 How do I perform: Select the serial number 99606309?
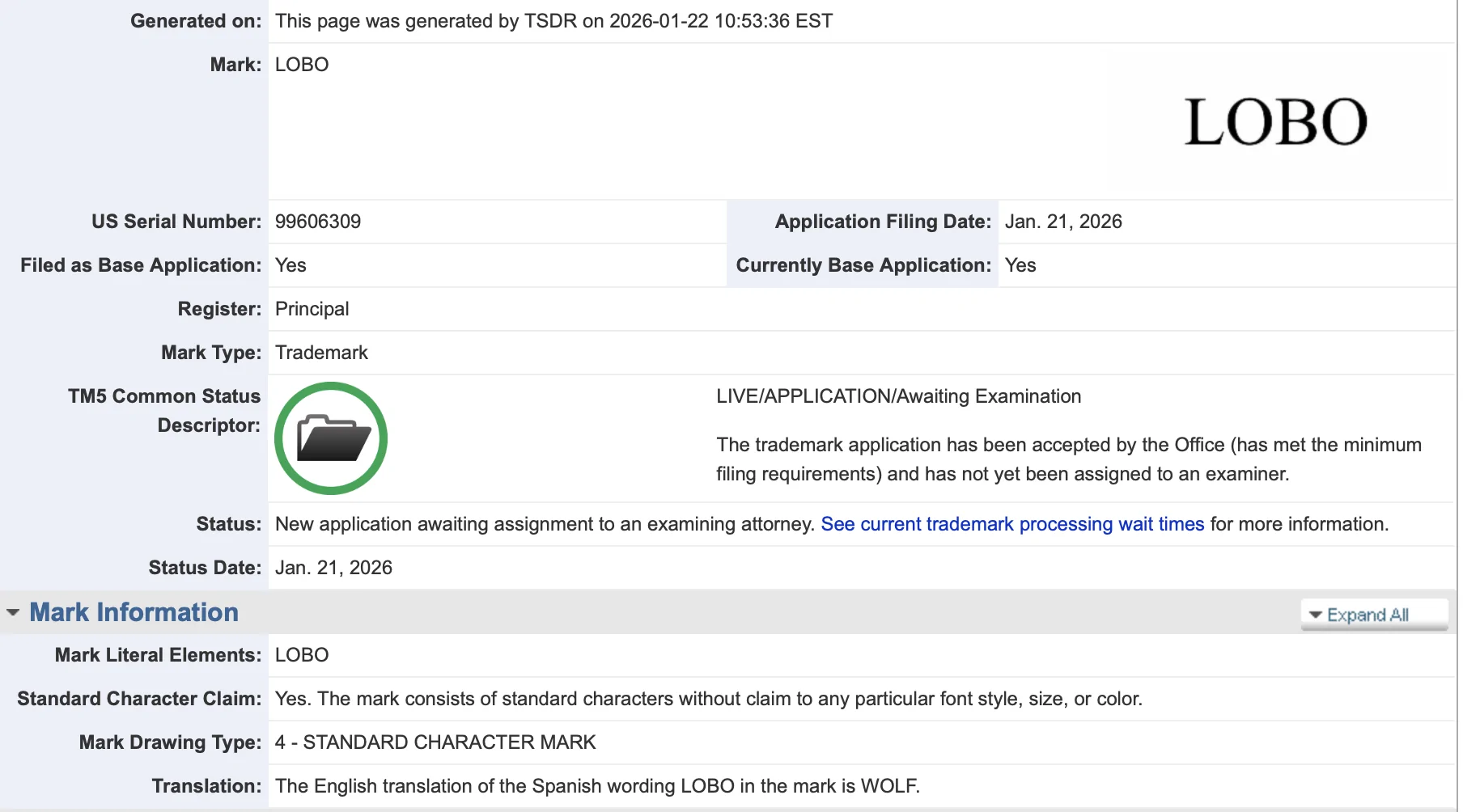[318, 222]
